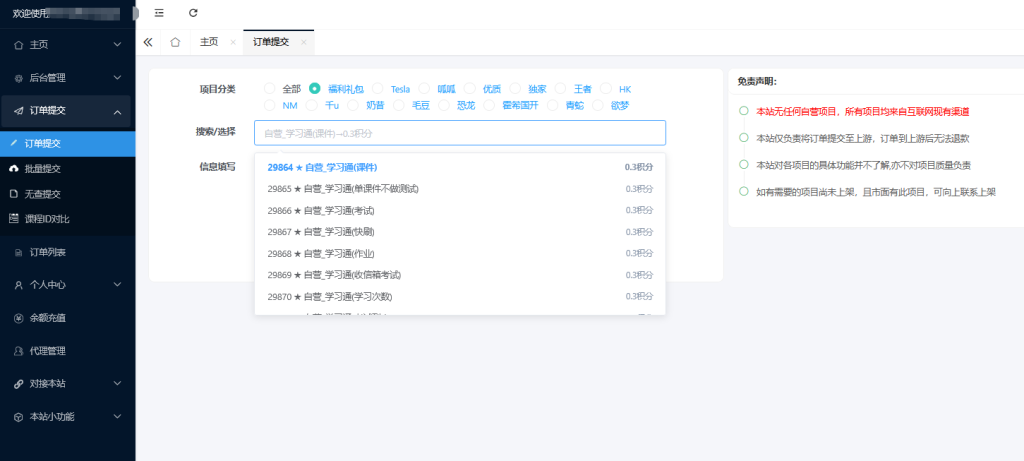The image size is (1024, 461).
Task: Choose 29868 自营_学习通(作业) option
Action: (x=460, y=253)
